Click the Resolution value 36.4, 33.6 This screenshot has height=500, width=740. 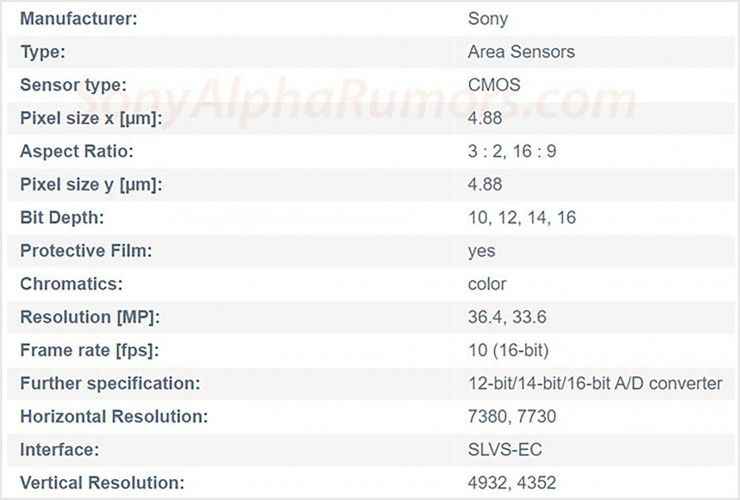(x=507, y=317)
